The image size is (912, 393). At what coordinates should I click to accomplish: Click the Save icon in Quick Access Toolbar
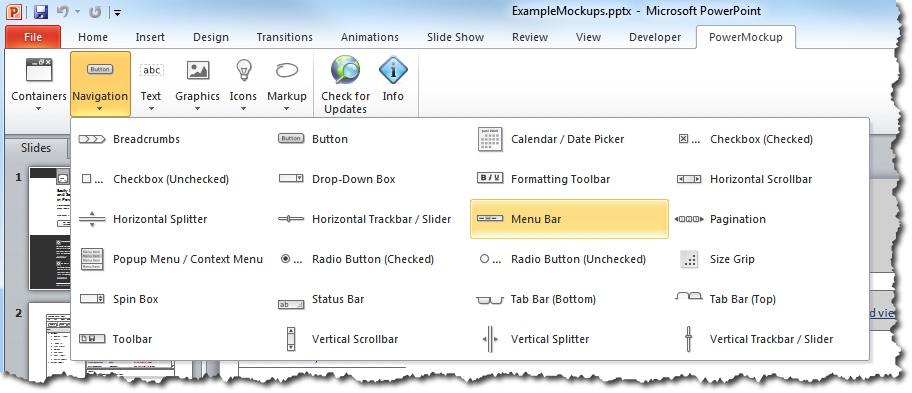[40, 12]
